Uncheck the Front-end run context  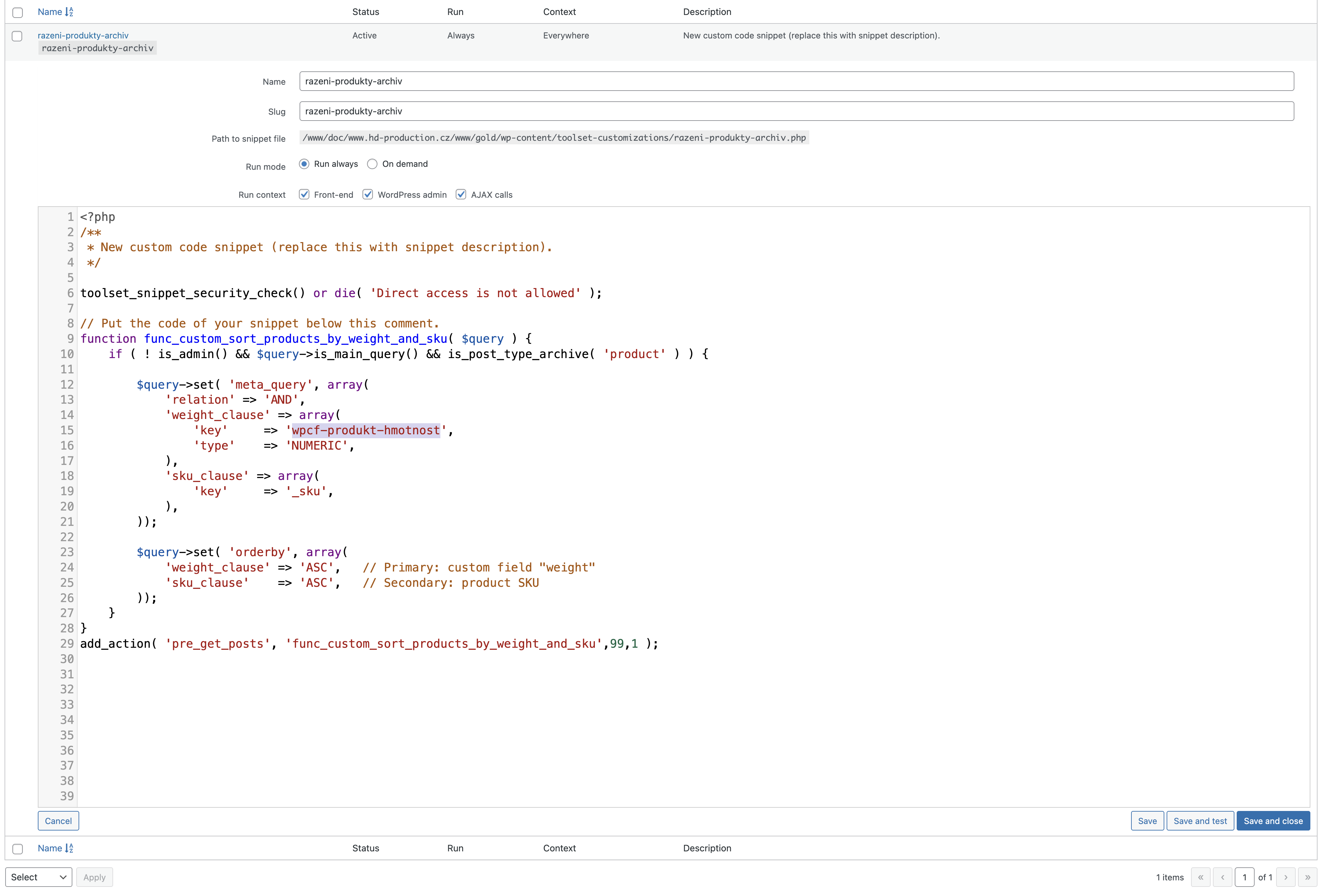click(304, 195)
